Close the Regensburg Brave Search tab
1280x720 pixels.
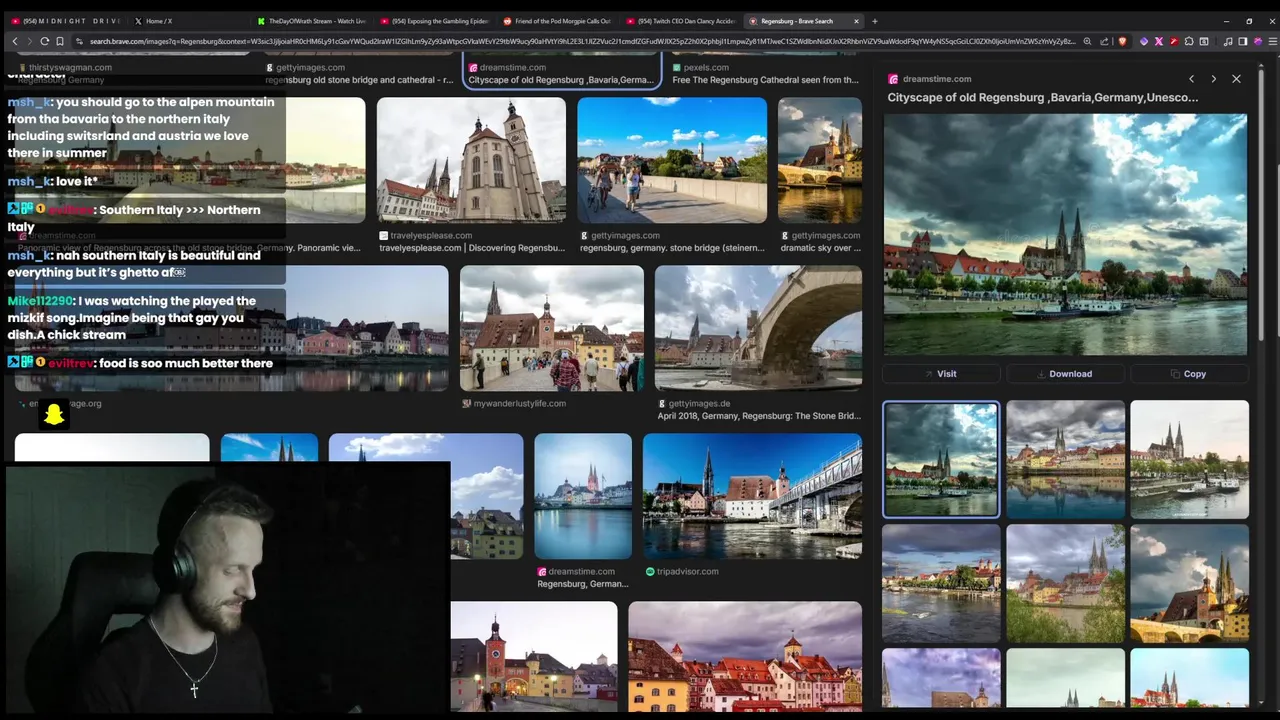[x=856, y=21]
